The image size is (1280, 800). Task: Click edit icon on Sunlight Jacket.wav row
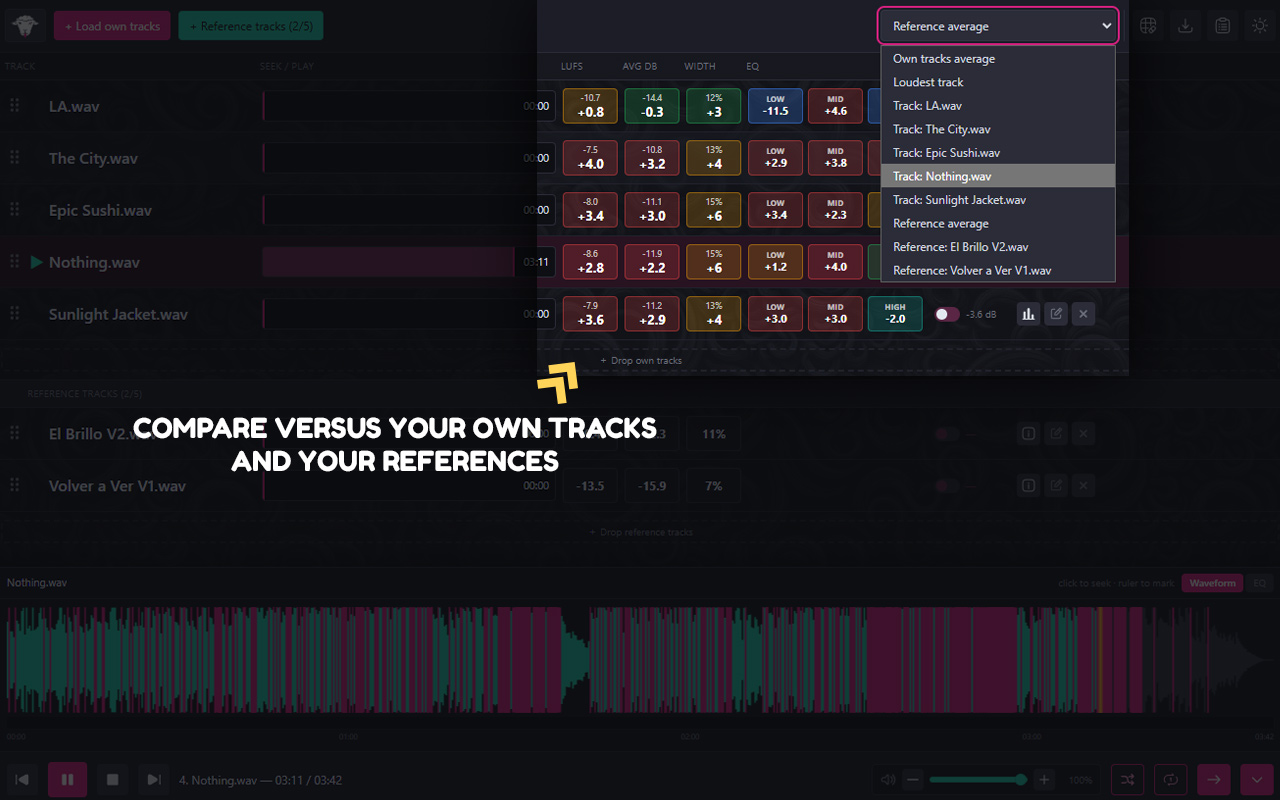tap(1056, 314)
